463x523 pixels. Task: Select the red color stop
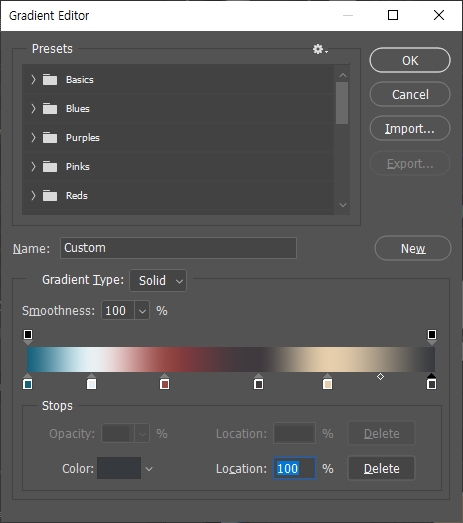coord(164,382)
